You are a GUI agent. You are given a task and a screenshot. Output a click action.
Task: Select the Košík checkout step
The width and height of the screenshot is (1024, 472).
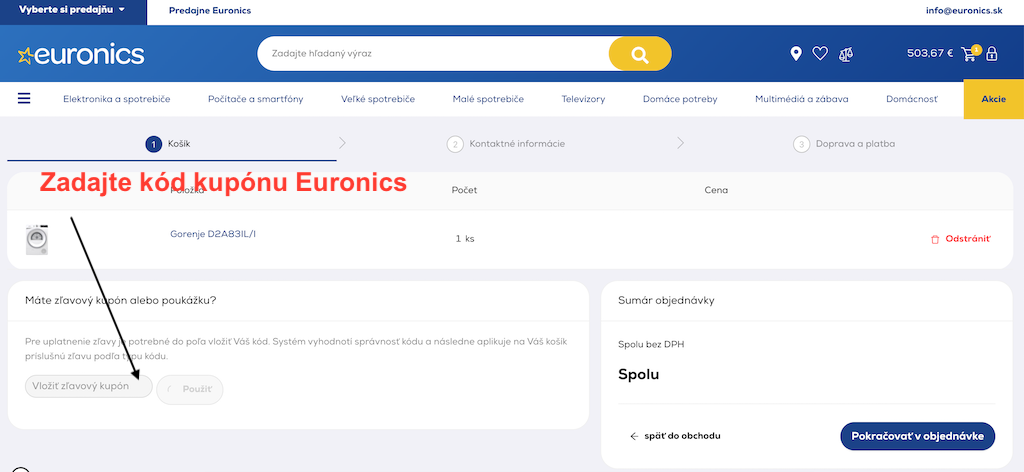point(168,144)
